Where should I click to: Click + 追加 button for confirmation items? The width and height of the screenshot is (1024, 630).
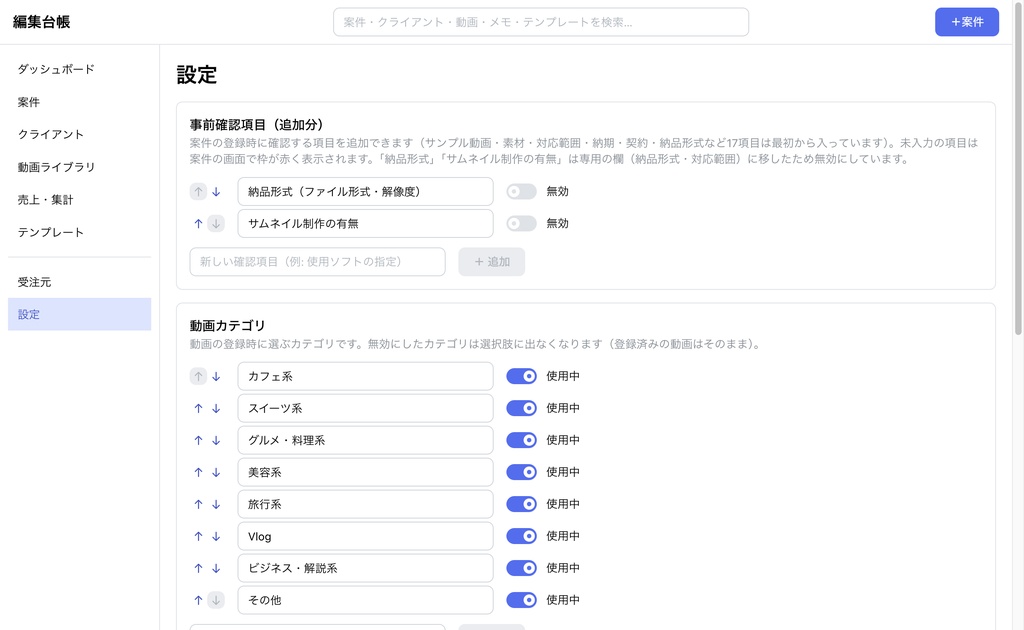coord(492,262)
